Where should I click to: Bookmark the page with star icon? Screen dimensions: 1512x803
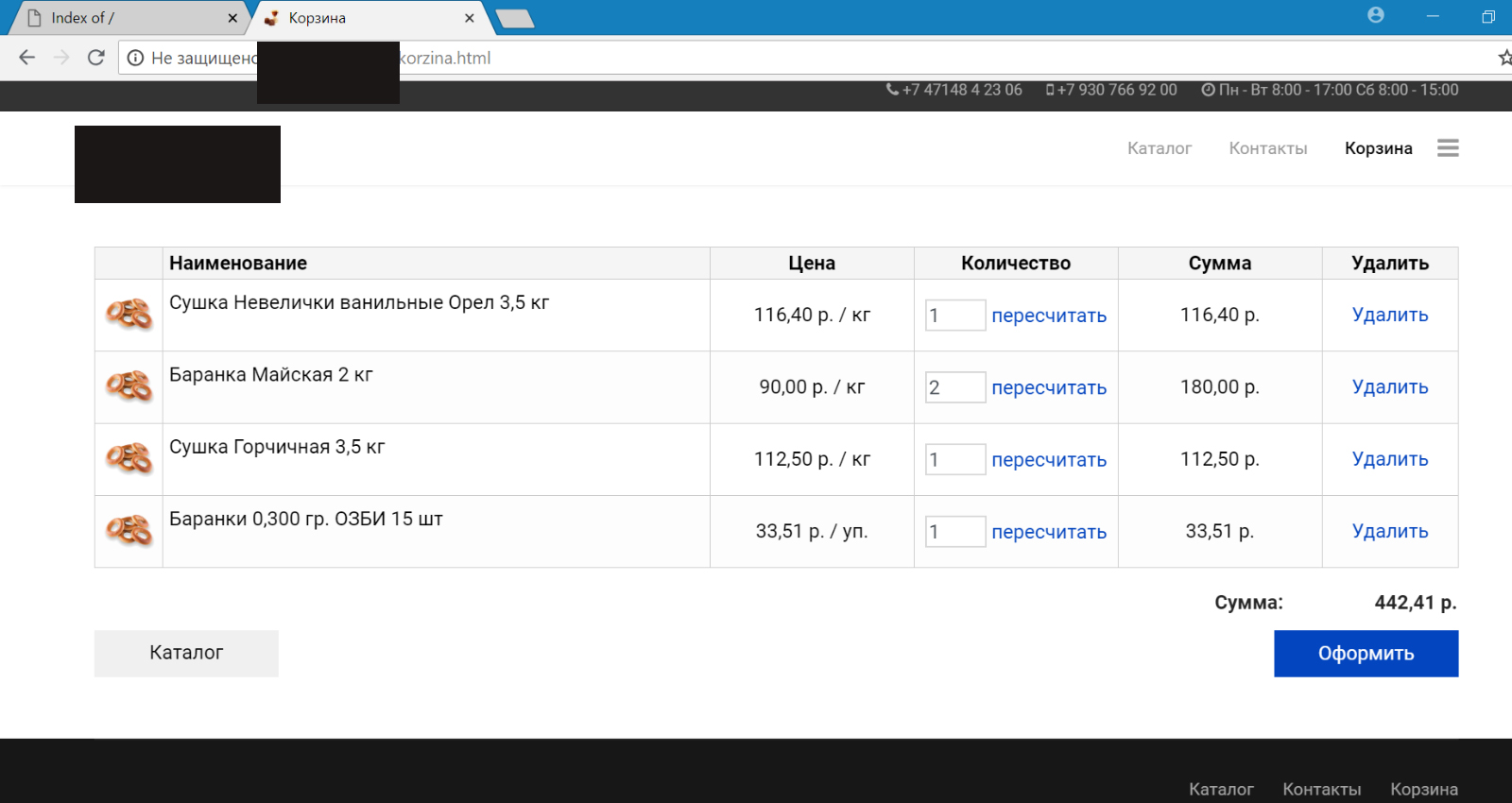[x=1505, y=58]
